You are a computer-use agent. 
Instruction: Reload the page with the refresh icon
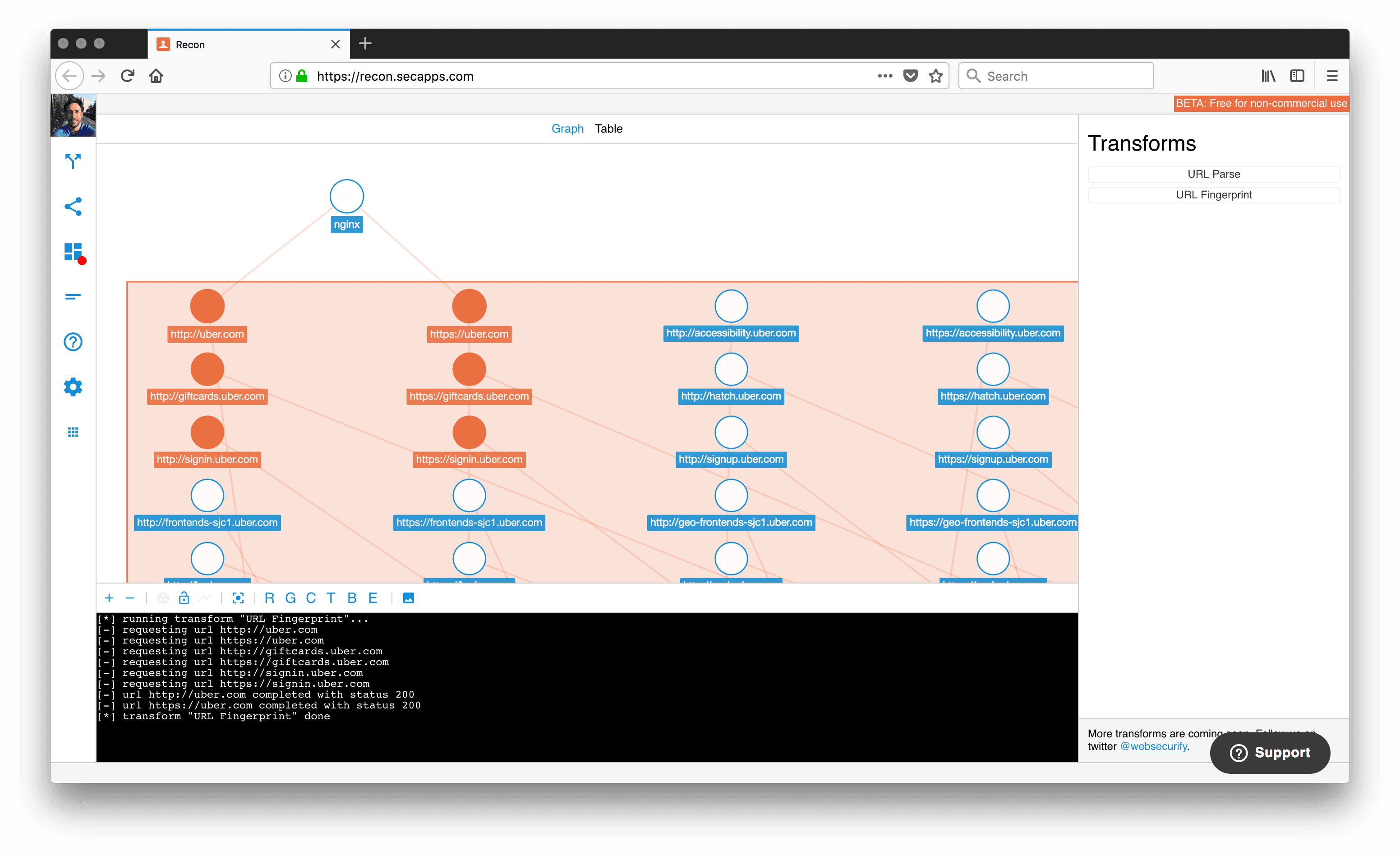(127, 76)
